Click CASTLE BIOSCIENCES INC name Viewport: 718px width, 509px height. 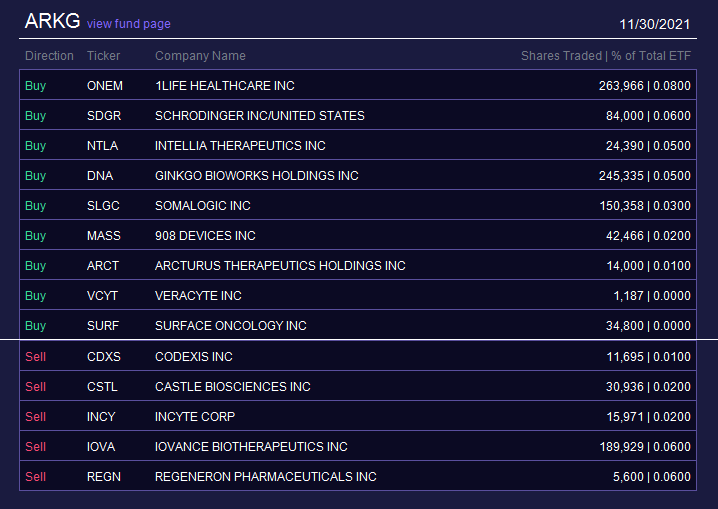click(x=233, y=387)
